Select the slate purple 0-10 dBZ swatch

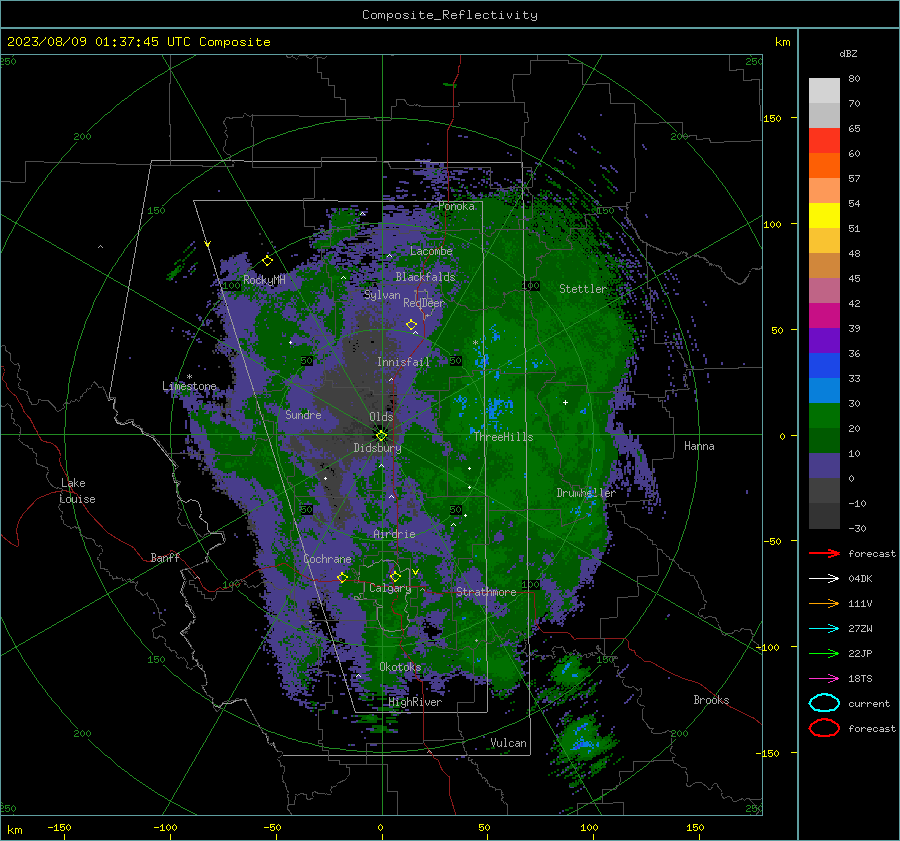tap(824, 465)
